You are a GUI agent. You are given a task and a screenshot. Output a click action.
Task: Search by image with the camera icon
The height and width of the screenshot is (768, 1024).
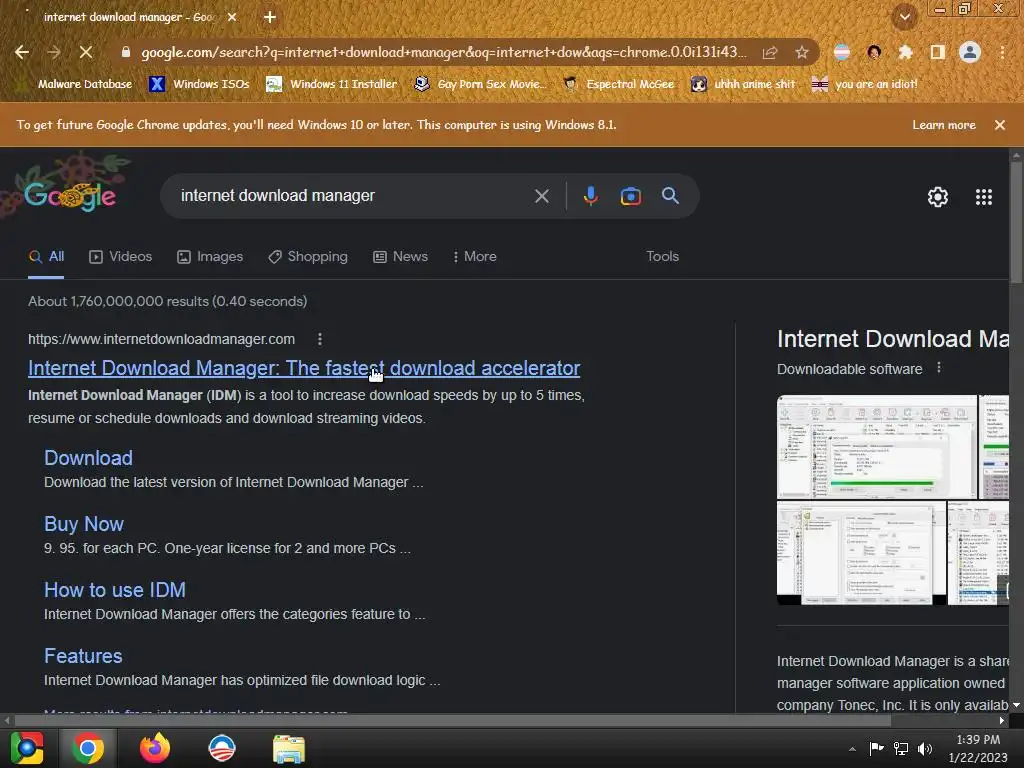(630, 196)
